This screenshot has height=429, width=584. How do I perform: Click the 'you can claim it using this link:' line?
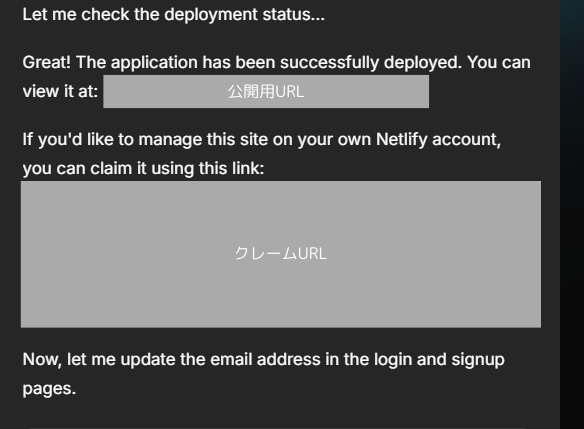[143, 168]
